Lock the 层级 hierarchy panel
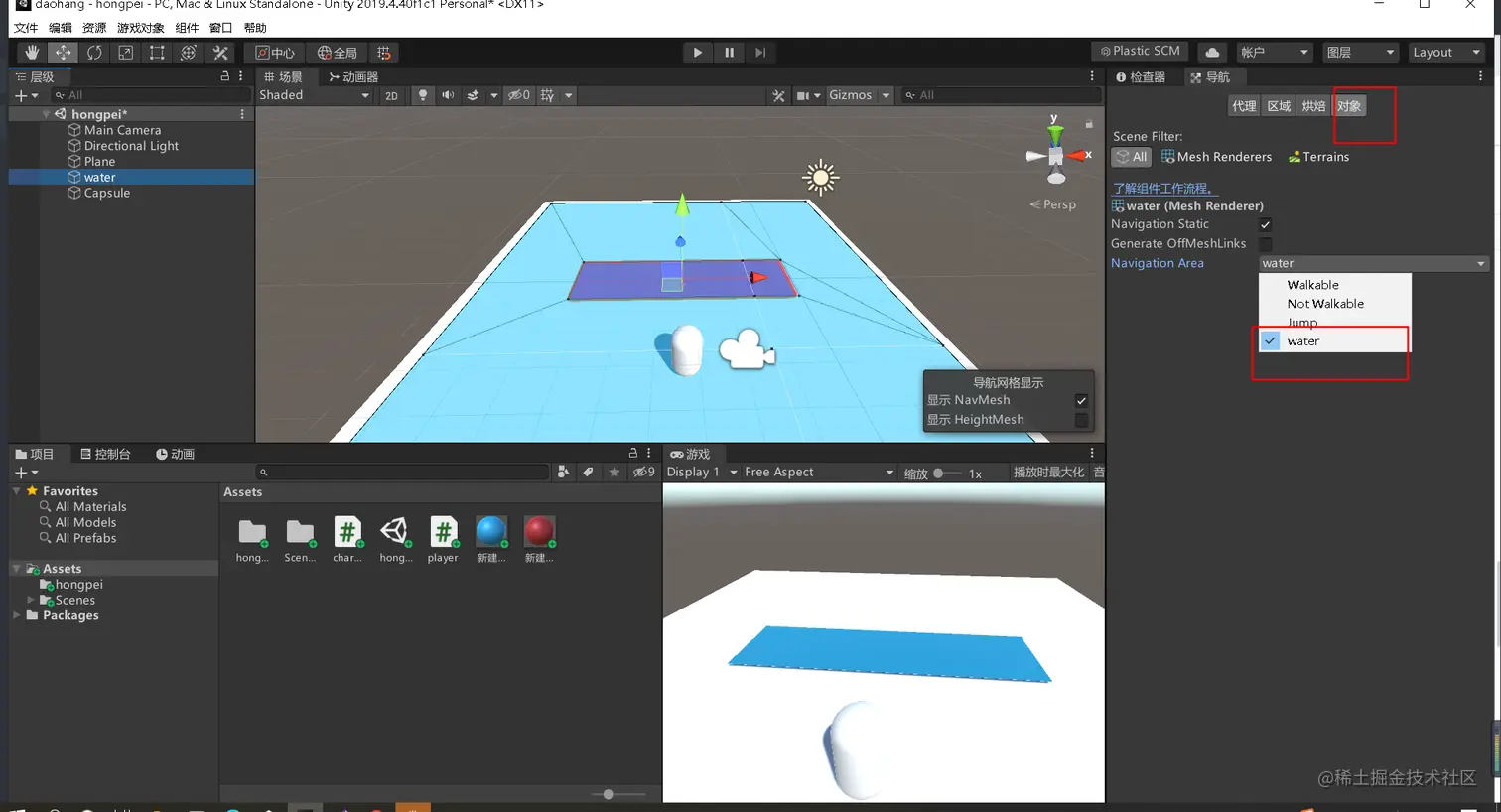 [224, 76]
